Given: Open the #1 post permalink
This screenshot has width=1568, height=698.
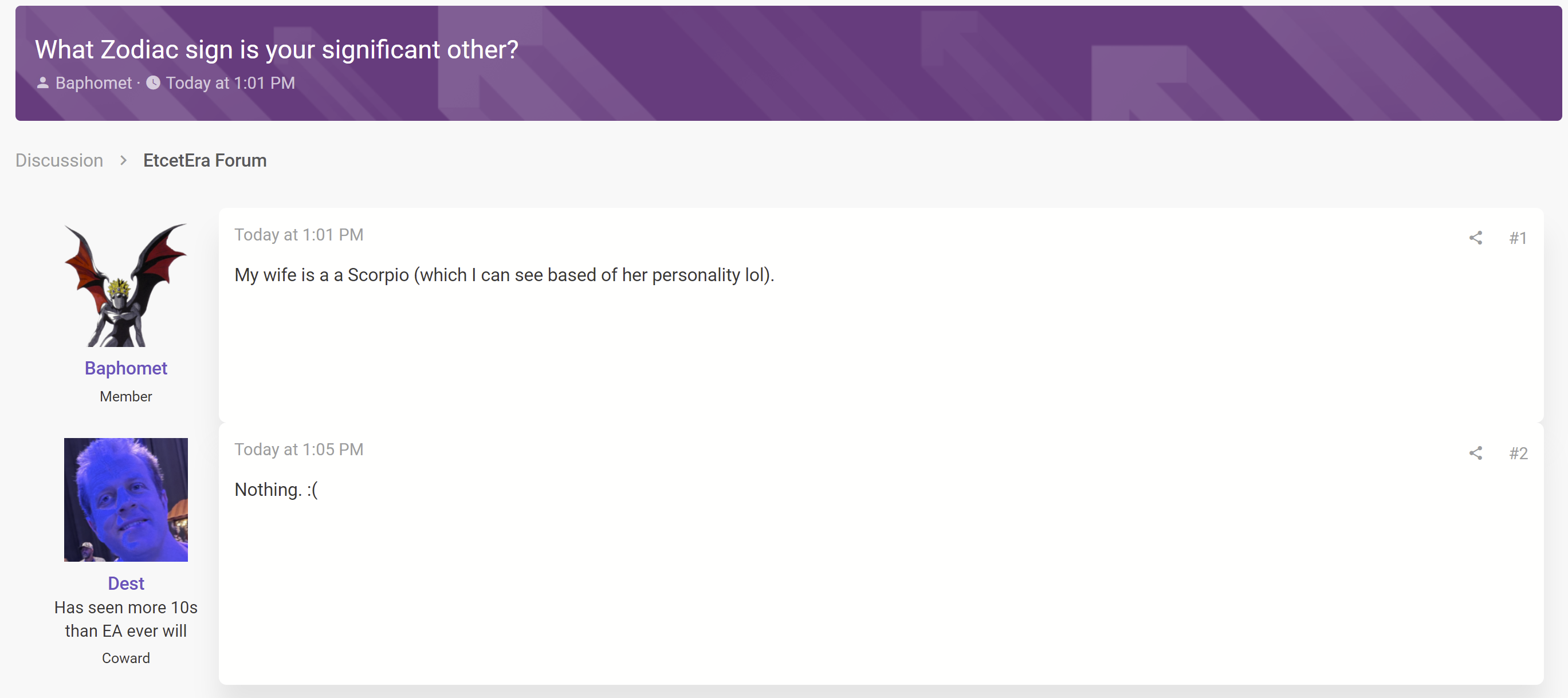Looking at the screenshot, I should click(1518, 238).
